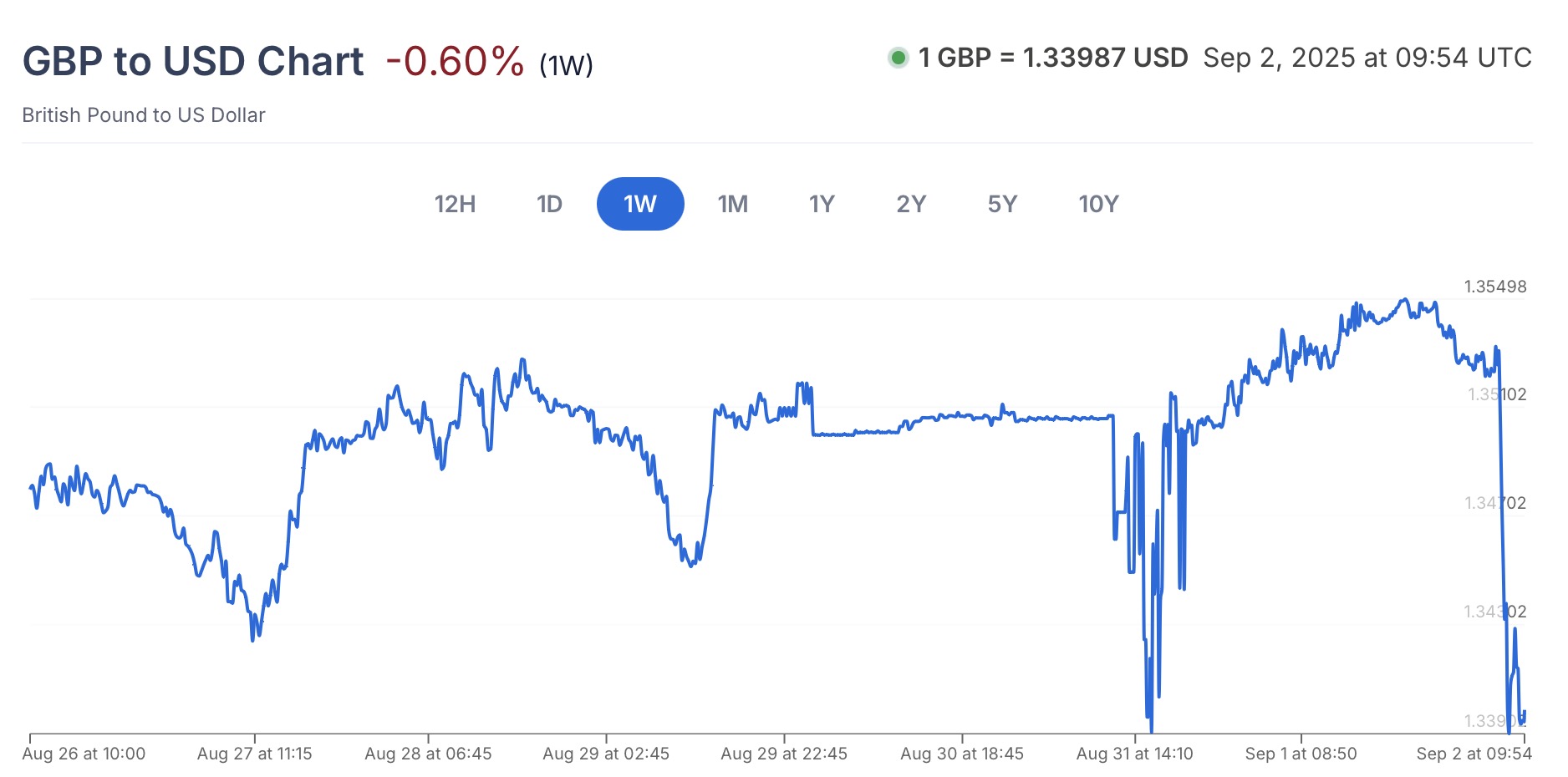Select the 1D time range
Viewport: 1568px width, 777px height.
[x=549, y=204]
